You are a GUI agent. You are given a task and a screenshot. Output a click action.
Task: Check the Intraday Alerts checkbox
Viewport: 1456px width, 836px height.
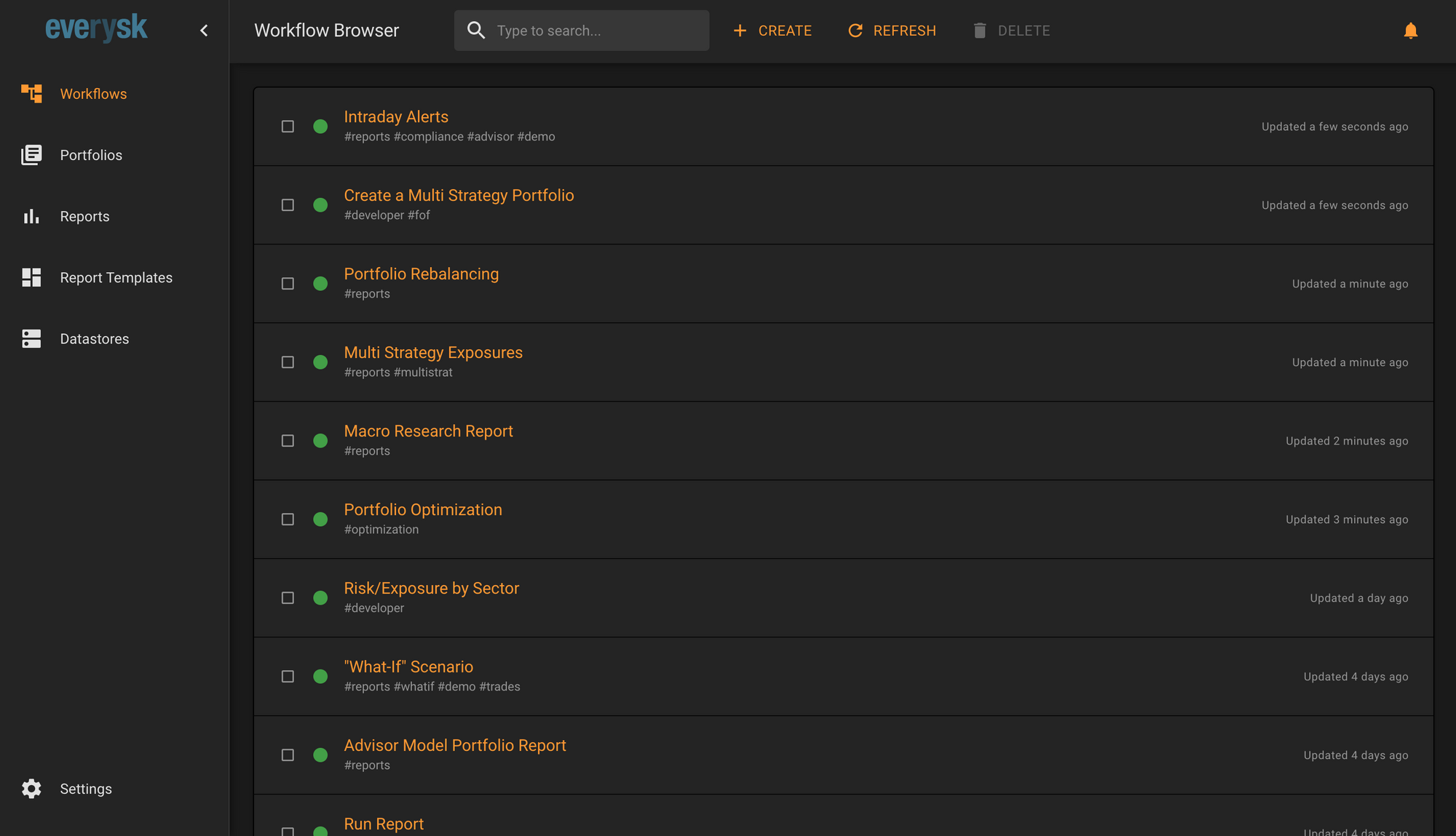pyautogui.click(x=287, y=126)
